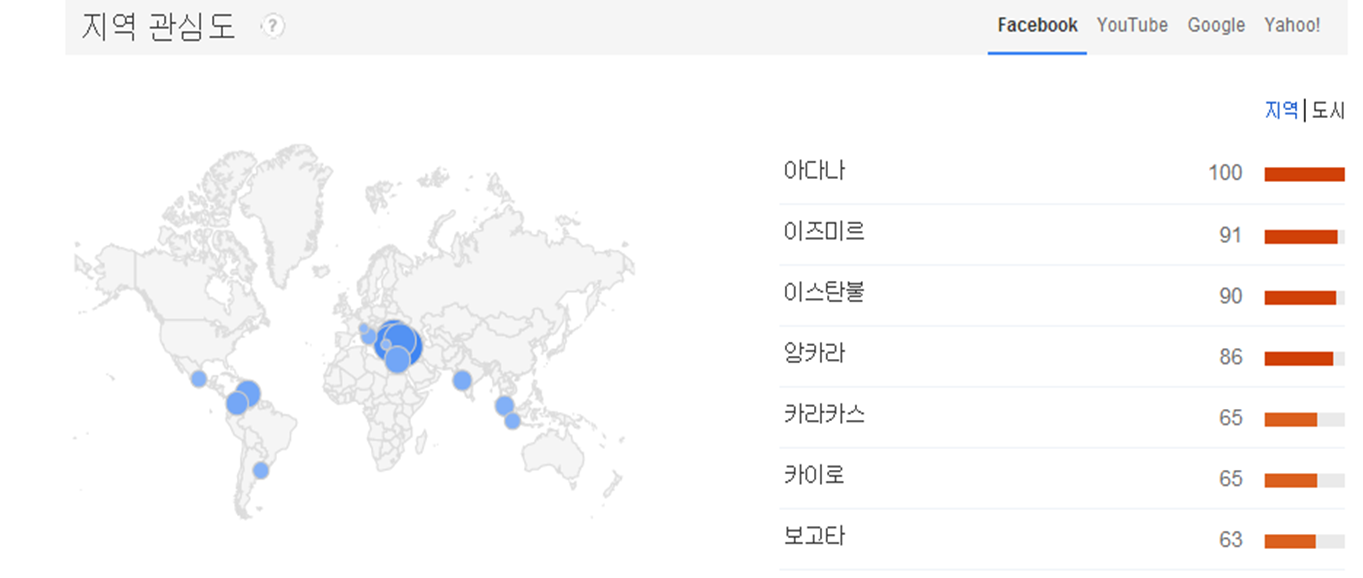The height and width of the screenshot is (578, 1363).
Task: Toggle the list to 도시 view
Action: (x=1328, y=111)
